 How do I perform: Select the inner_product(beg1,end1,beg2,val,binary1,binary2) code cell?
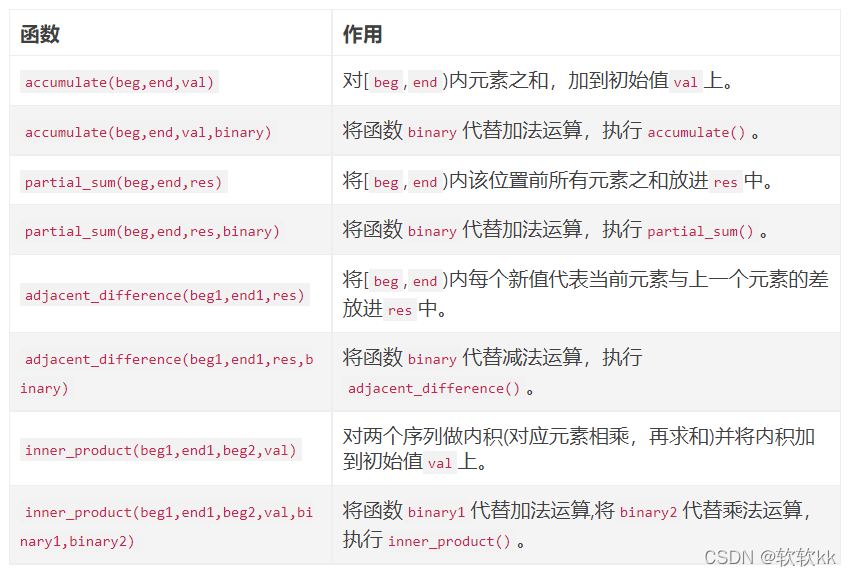tap(167, 527)
